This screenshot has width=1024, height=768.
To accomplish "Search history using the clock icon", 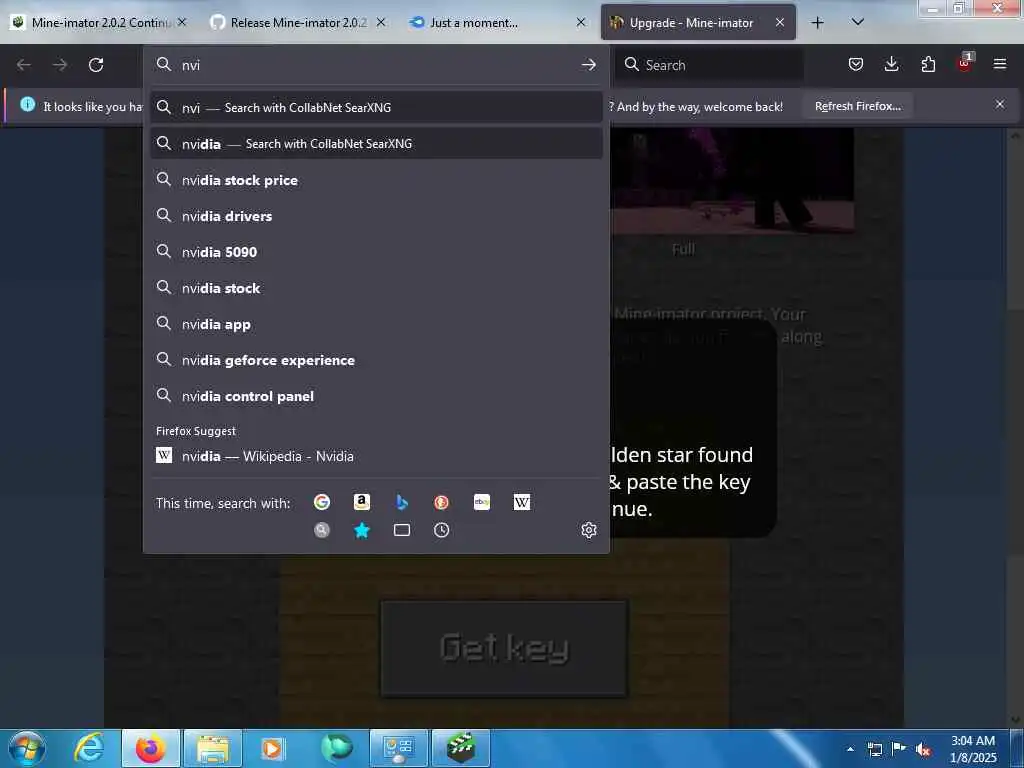I will pos(441,530).
